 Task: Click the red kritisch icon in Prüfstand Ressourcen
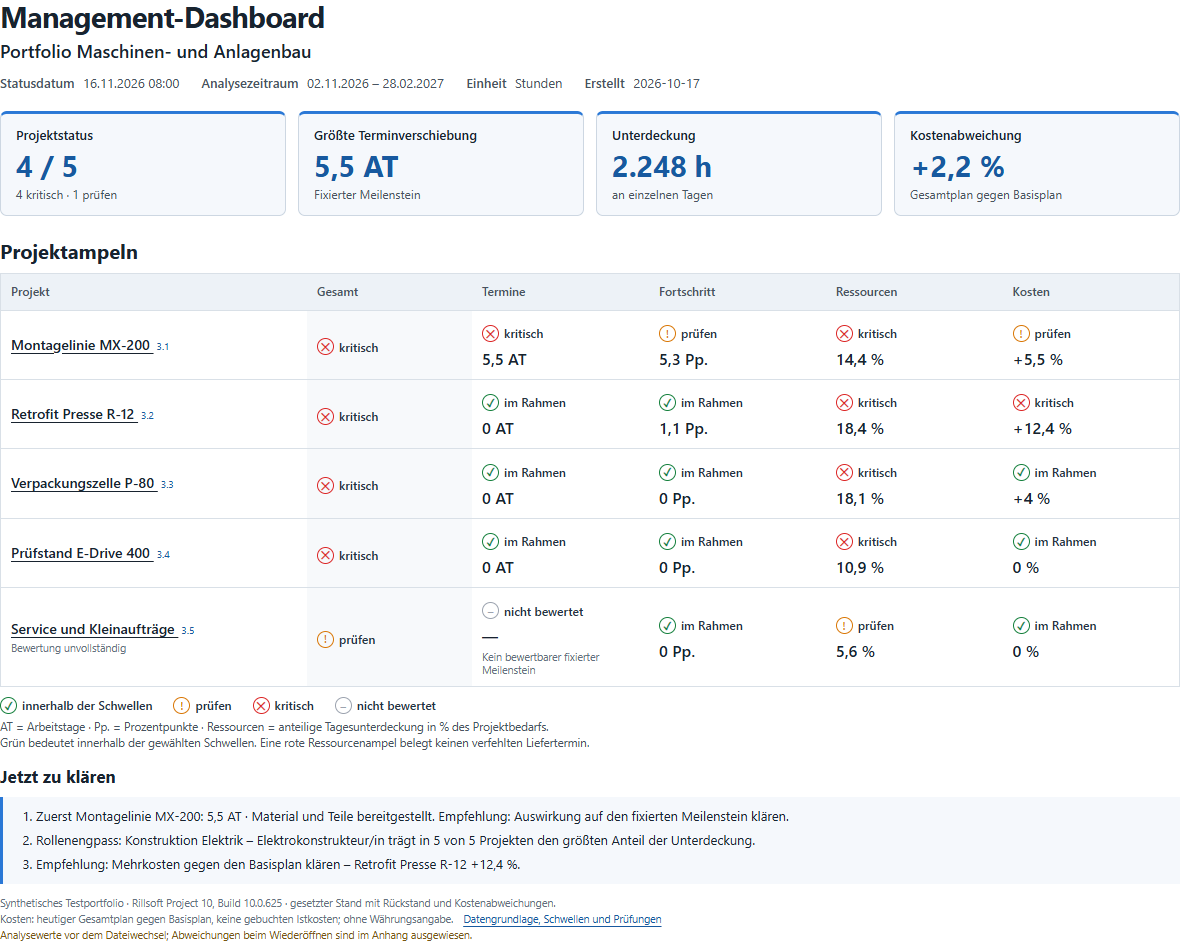(x=844, y=541)
